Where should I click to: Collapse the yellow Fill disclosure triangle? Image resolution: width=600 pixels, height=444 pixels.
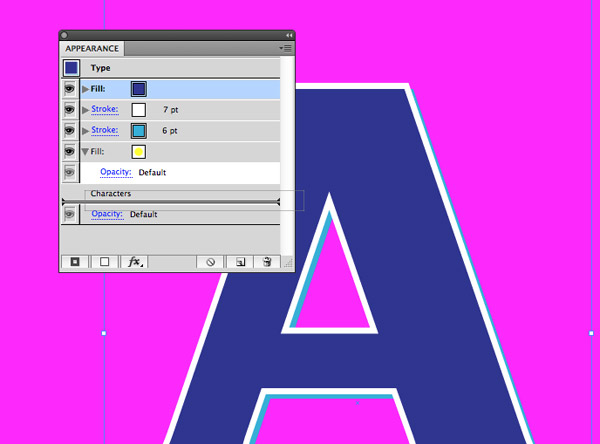tap(85, 152)
